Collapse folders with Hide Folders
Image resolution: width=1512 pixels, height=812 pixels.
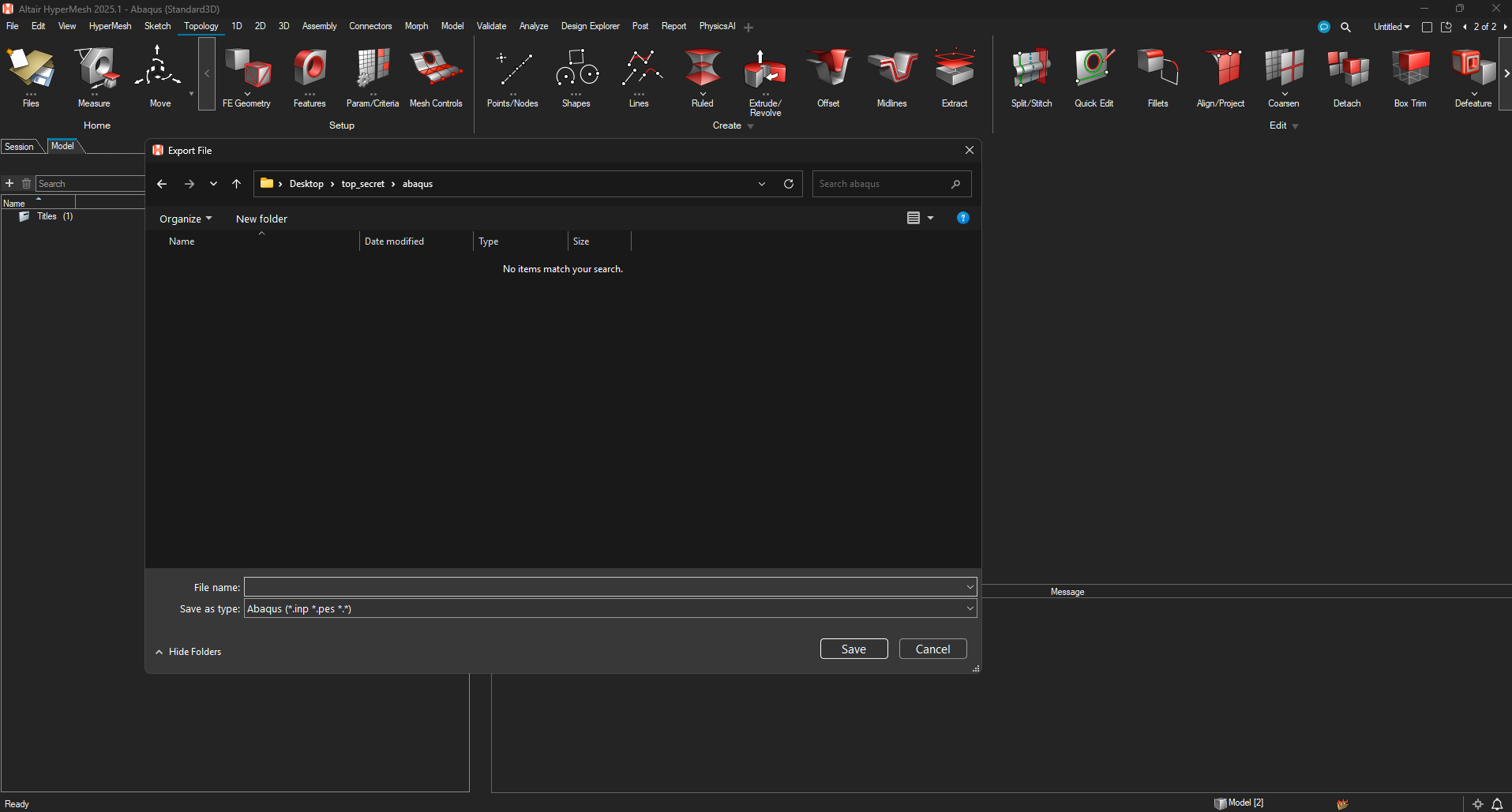(x=189, y=652)
